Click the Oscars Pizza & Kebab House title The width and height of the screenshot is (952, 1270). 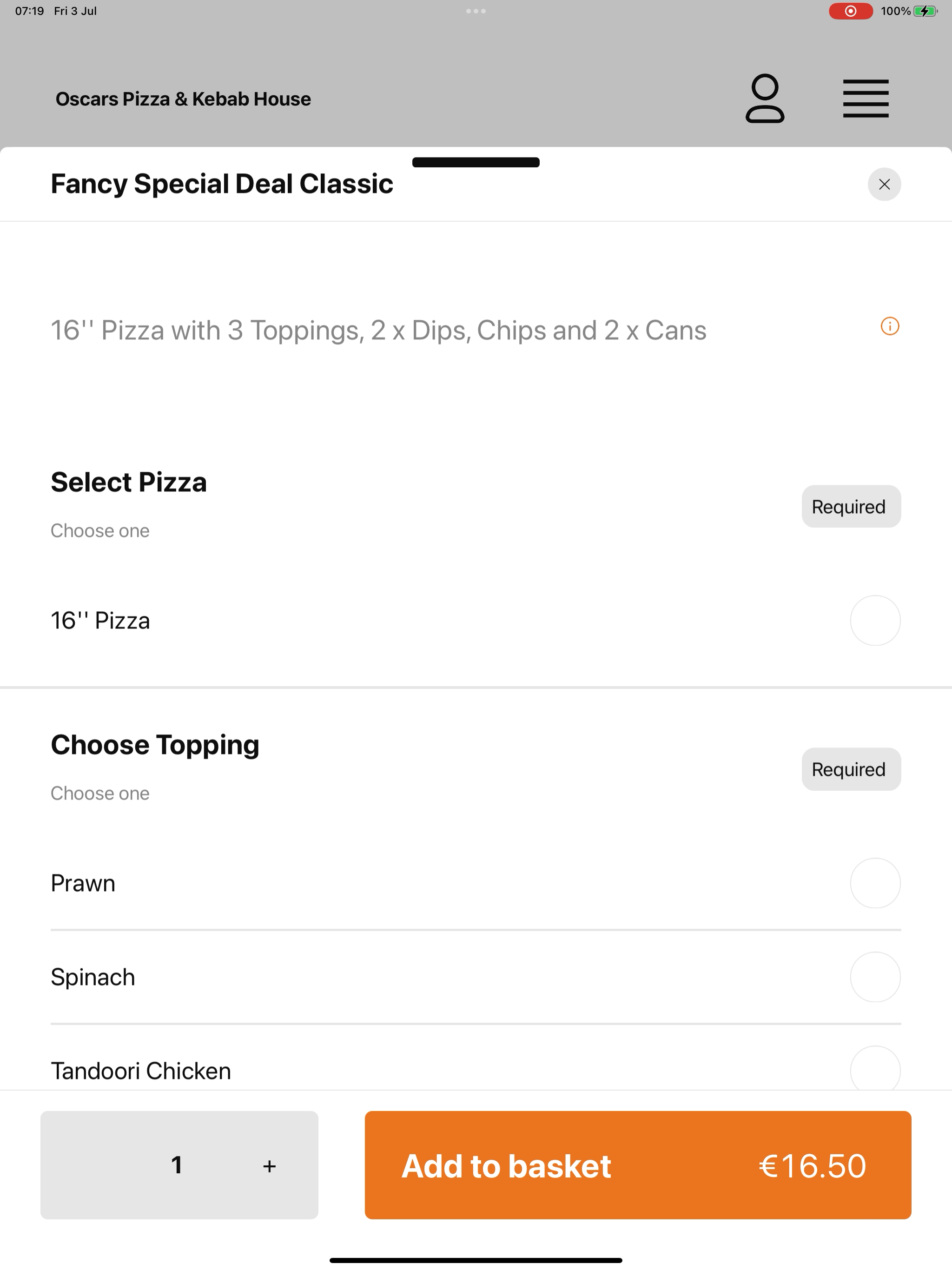[183, 99]
